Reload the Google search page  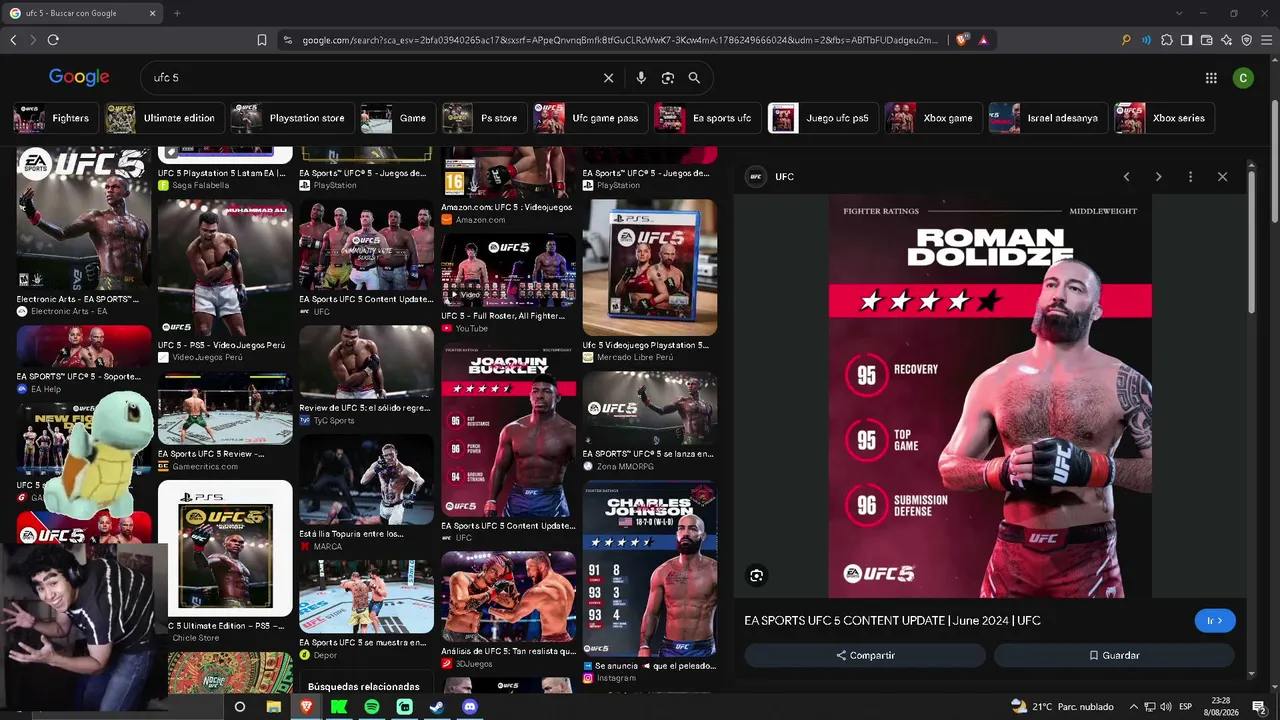point(53,40)
